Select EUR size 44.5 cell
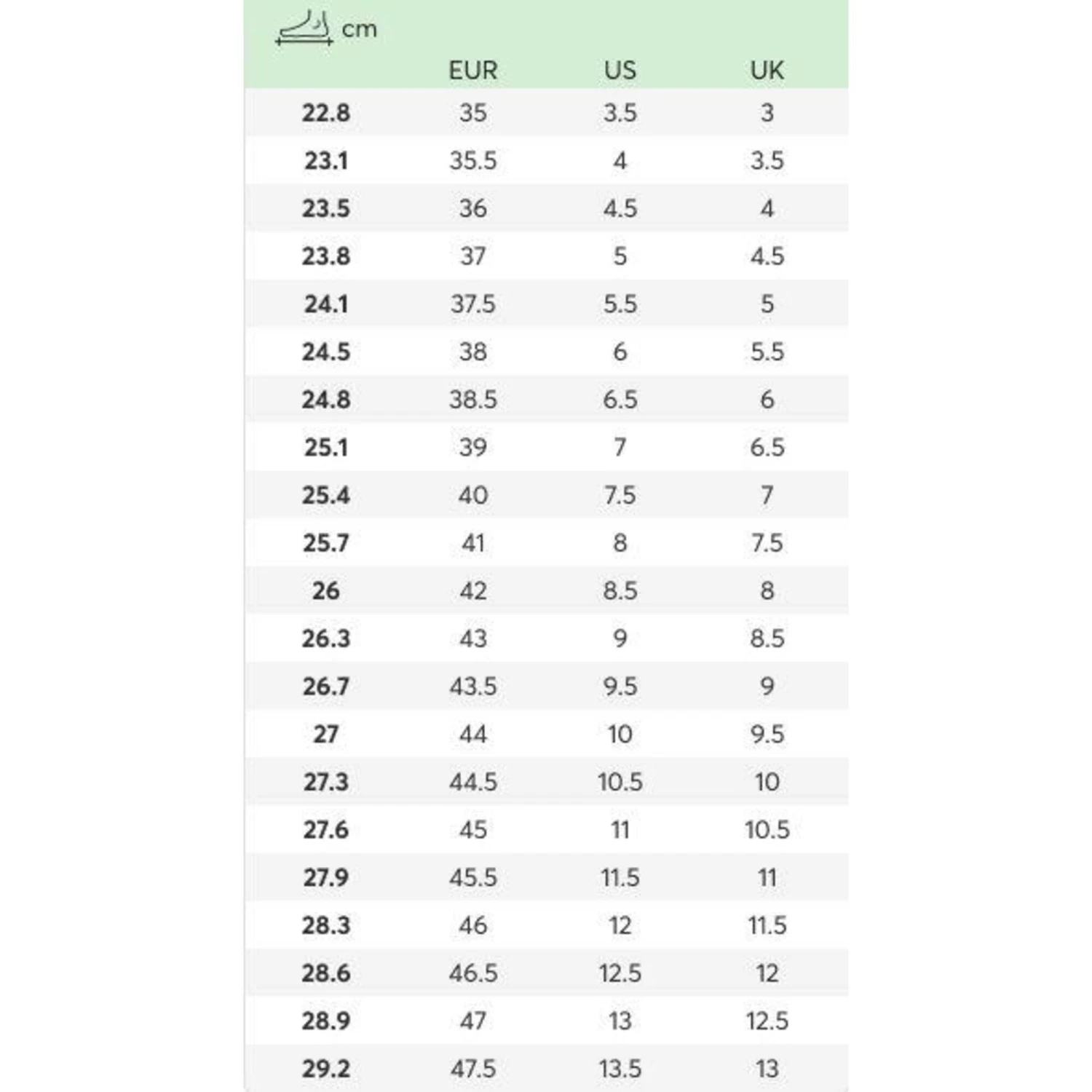The width and height of the screenshot is (1092, 1092). click(473, 783)
